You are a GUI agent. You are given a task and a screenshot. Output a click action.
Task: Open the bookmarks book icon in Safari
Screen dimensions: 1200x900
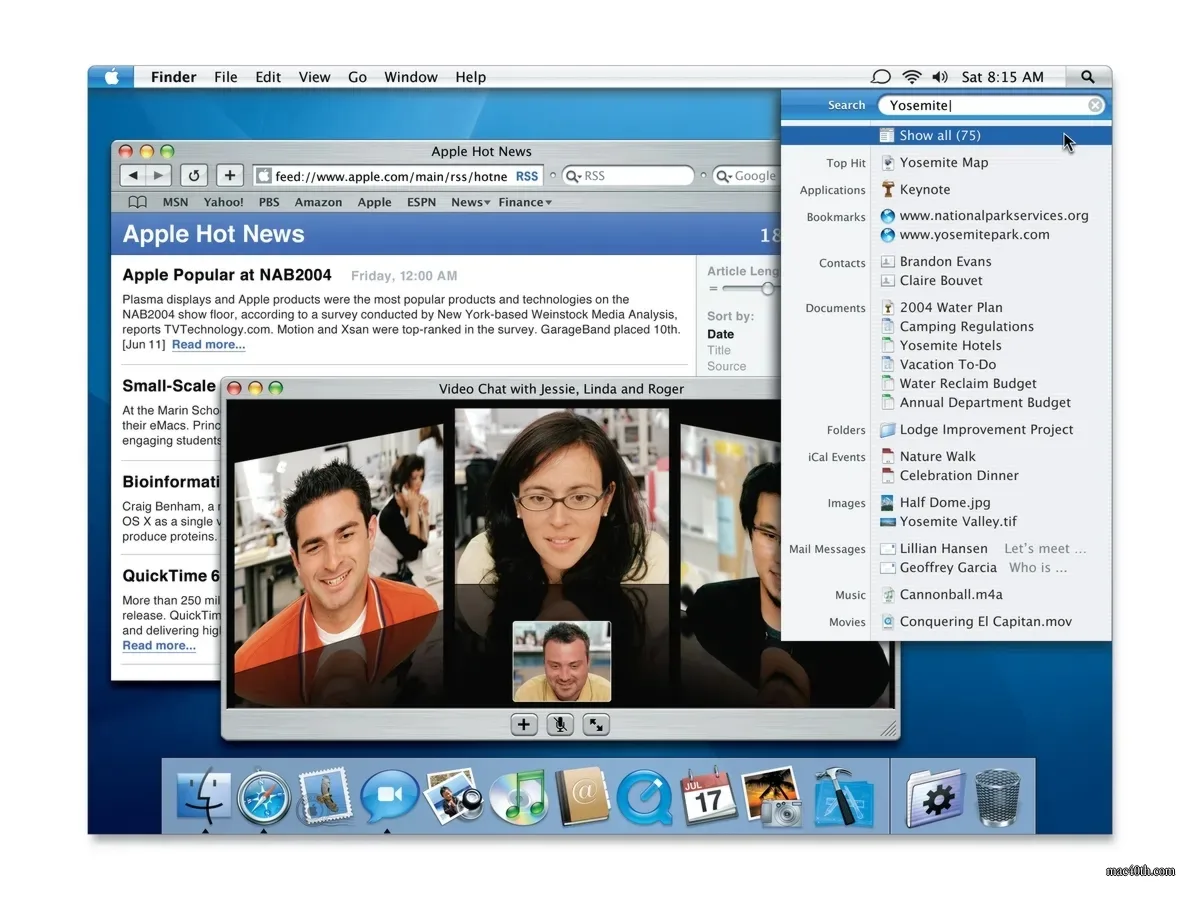pyautogui.click(x=136, y=201)
